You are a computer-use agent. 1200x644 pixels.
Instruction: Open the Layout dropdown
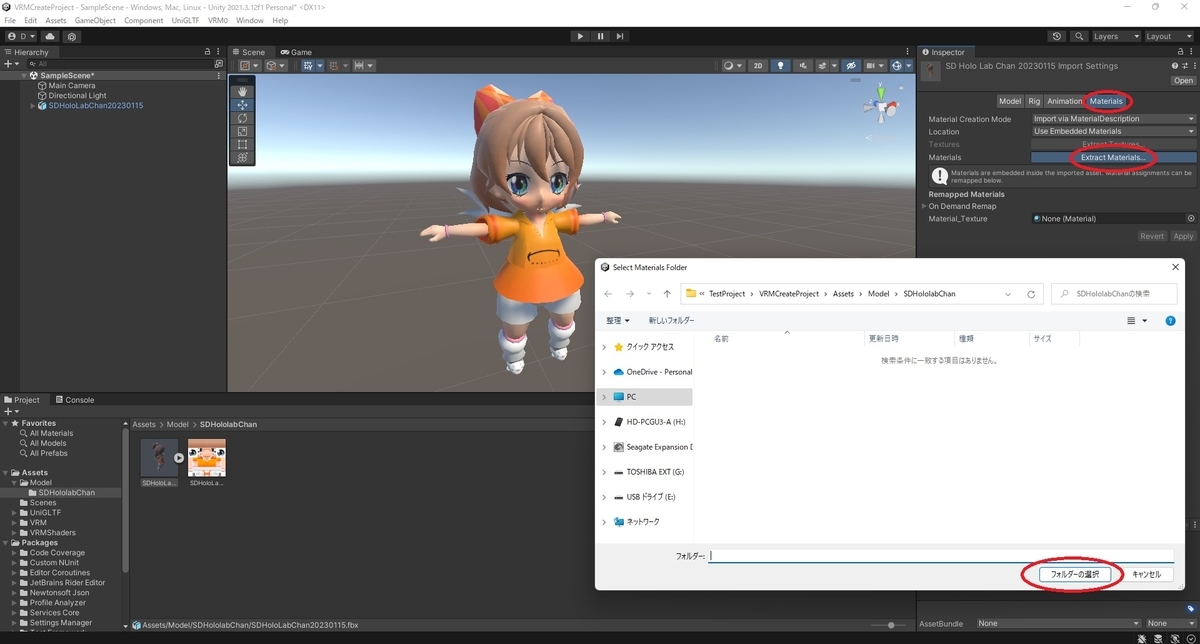pyautogui.click(x=1168, y=36)
